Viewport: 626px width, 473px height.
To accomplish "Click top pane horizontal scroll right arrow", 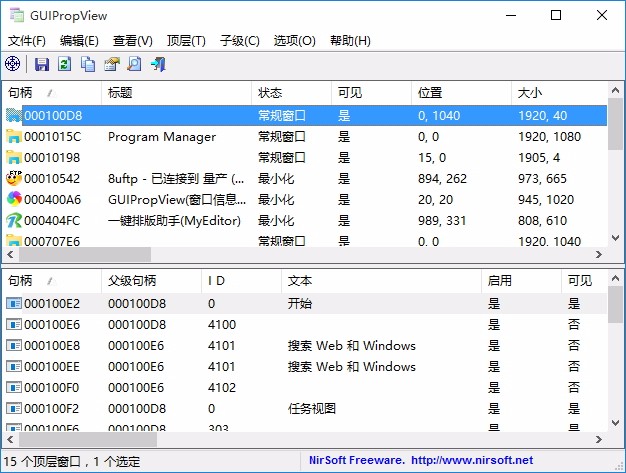I will [x=598, y=254].
